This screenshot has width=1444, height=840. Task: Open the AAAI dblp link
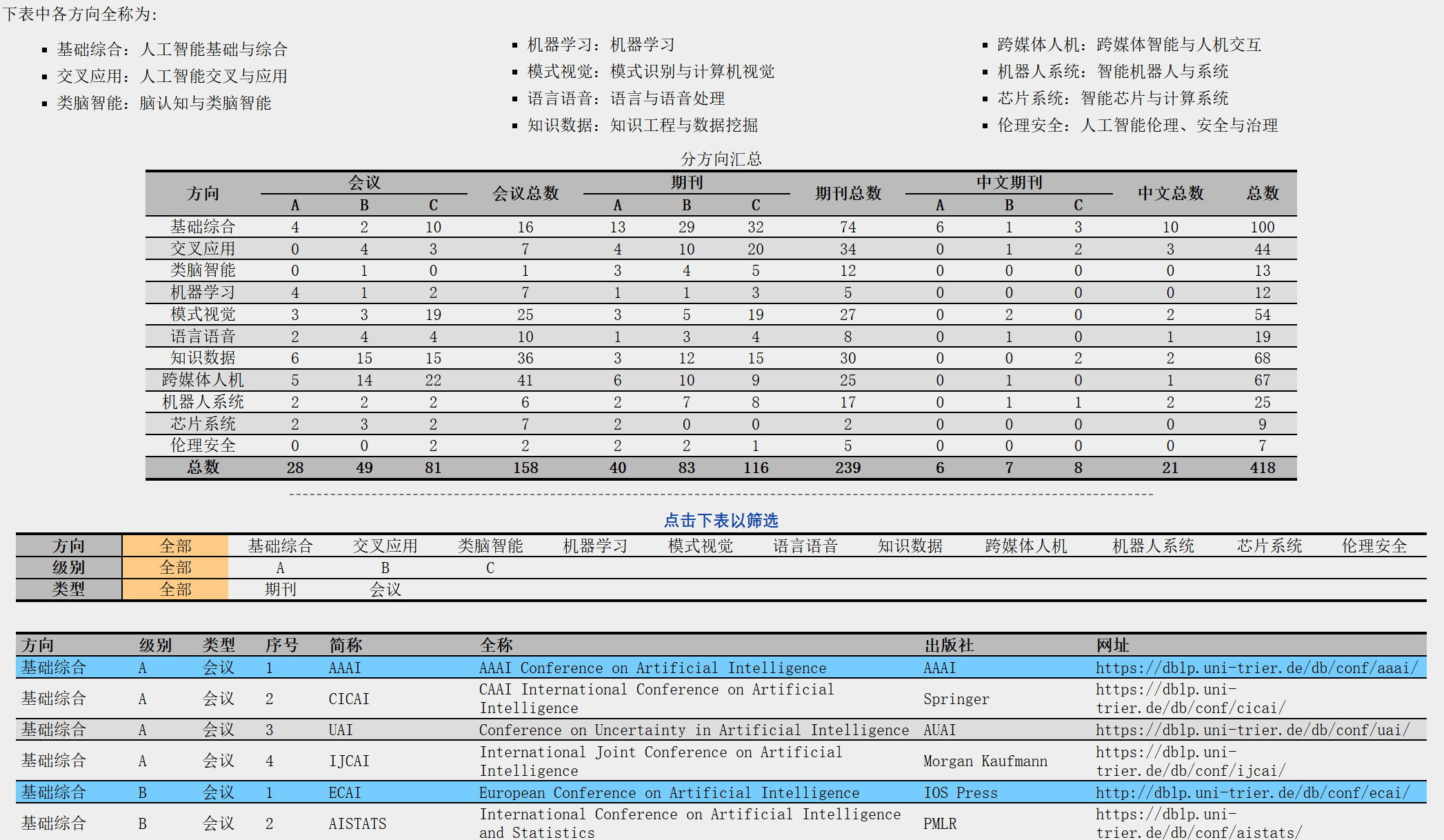(1256, 668)
